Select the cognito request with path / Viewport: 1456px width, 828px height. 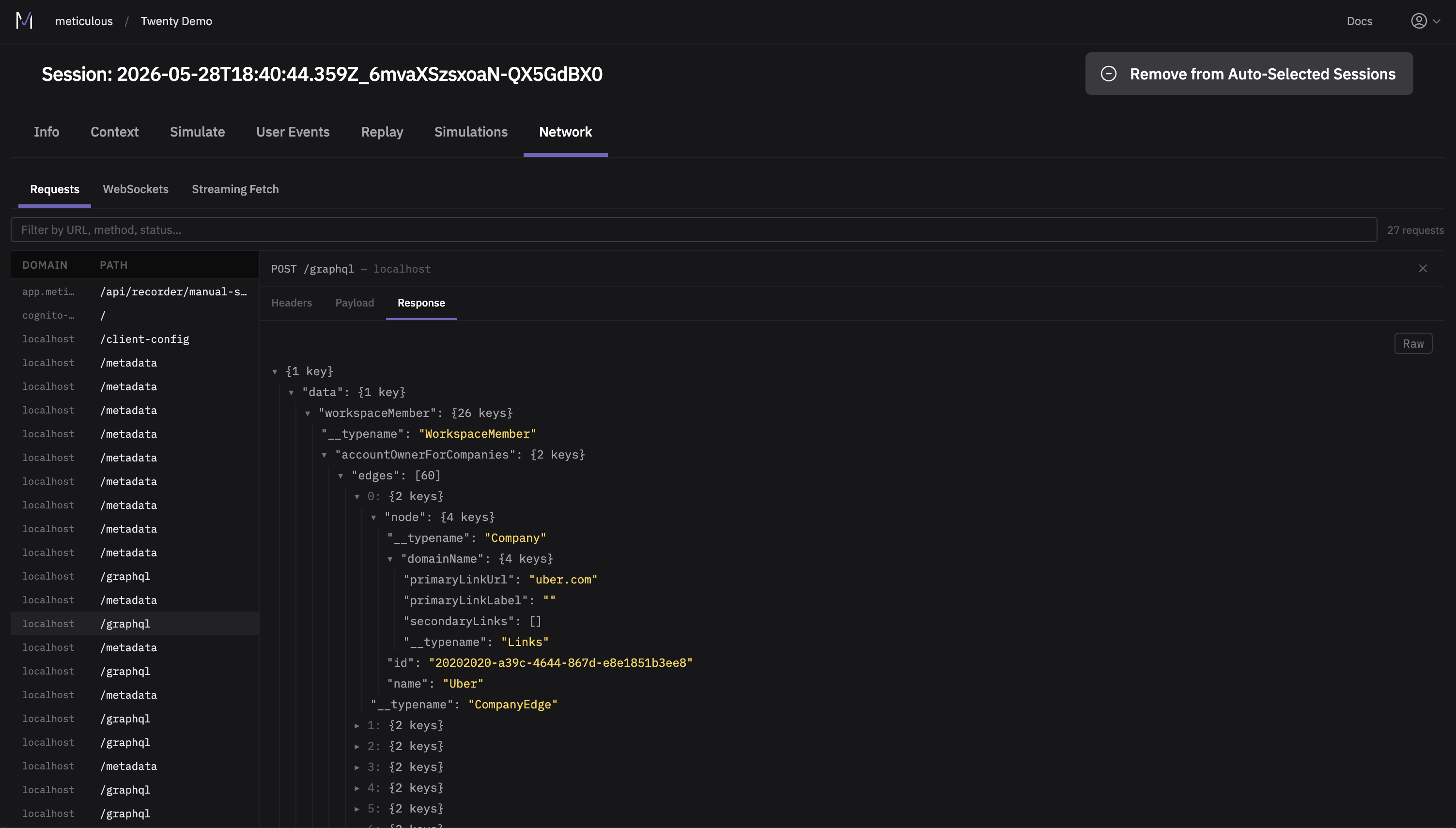tap(135, 315)
